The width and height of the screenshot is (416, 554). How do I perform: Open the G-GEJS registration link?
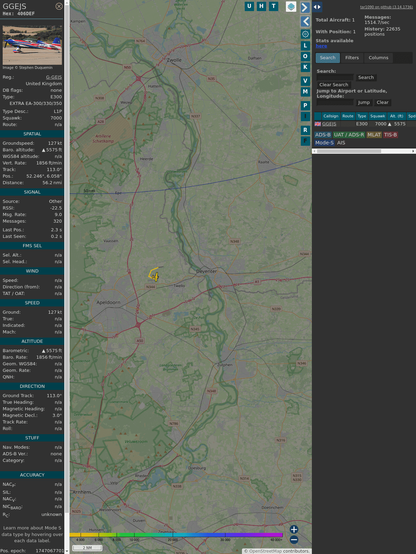tap(54, 77)
